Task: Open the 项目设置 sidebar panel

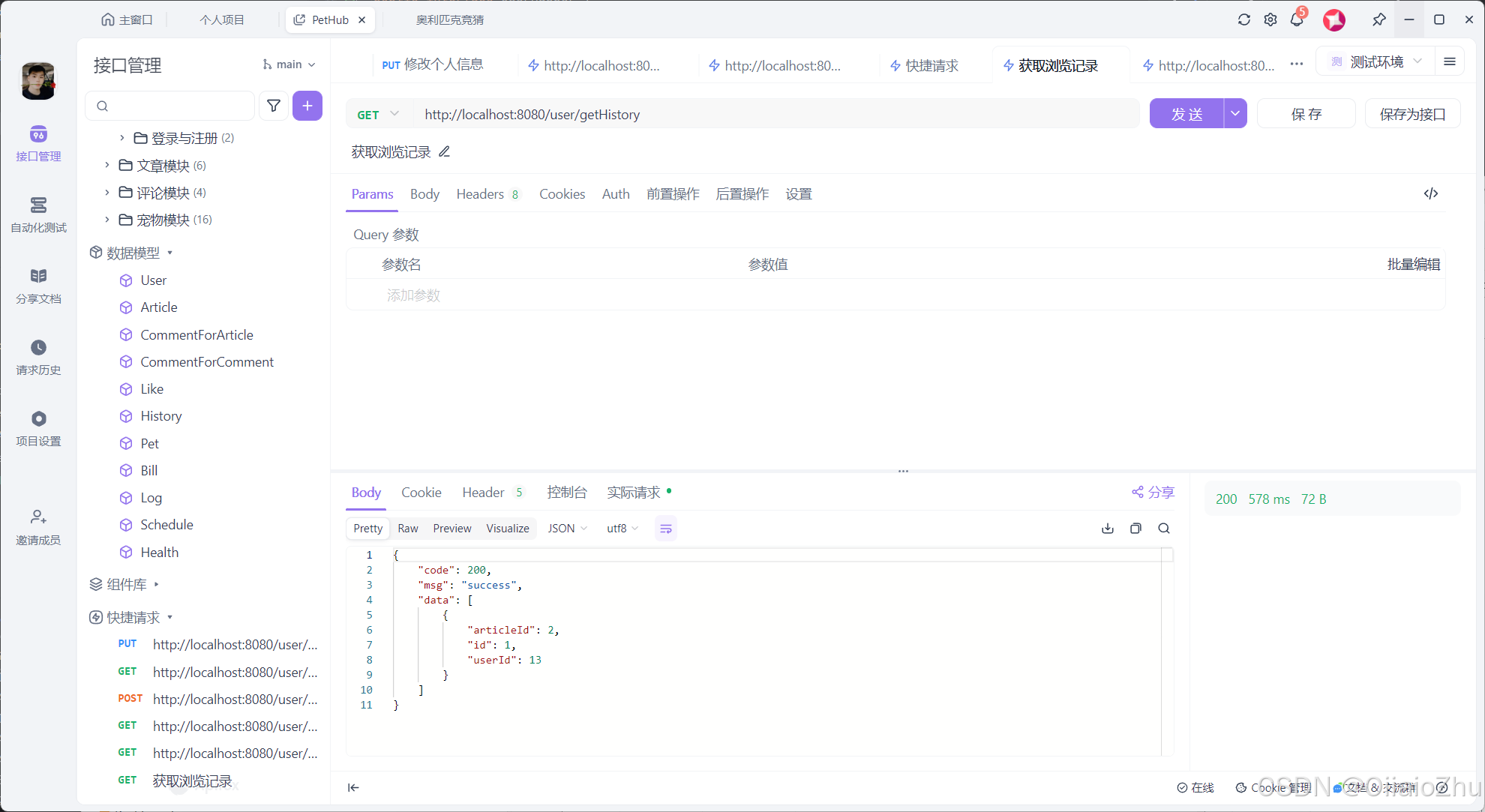Action: (x=37, y=428)
